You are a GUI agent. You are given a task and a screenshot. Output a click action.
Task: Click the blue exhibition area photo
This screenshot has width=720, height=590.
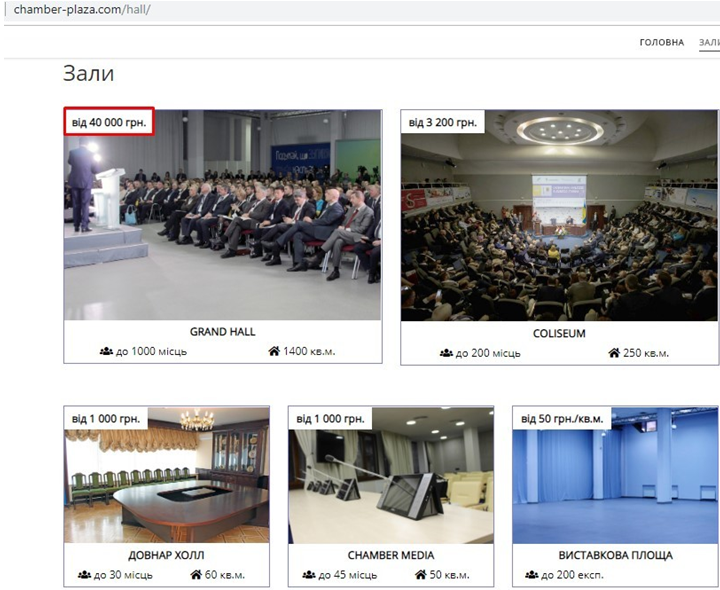pos(614,480)
